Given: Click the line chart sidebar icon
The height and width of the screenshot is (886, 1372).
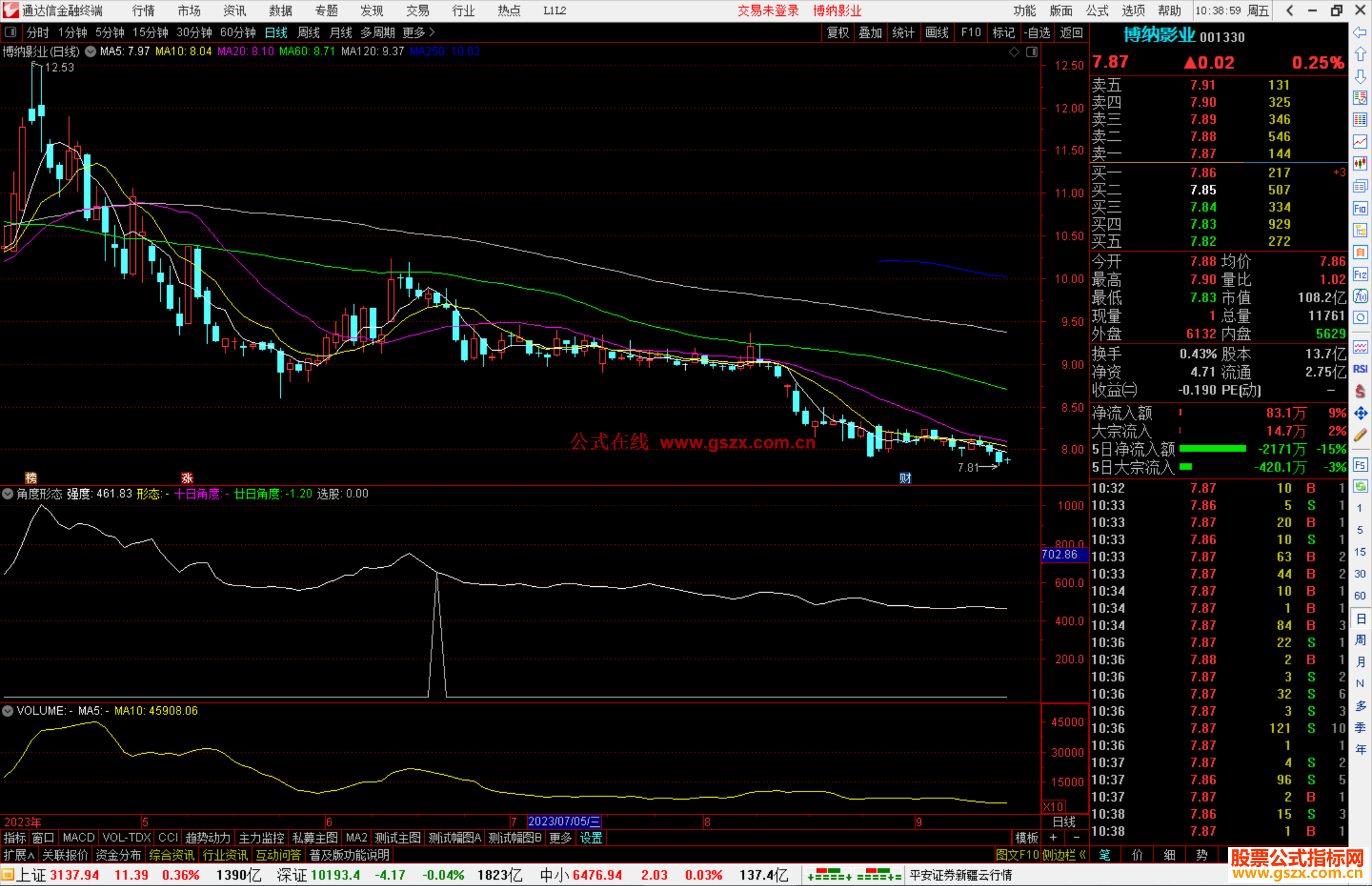Looking at the screenshot, I should pyautogui.click(x=1360, y=142).
